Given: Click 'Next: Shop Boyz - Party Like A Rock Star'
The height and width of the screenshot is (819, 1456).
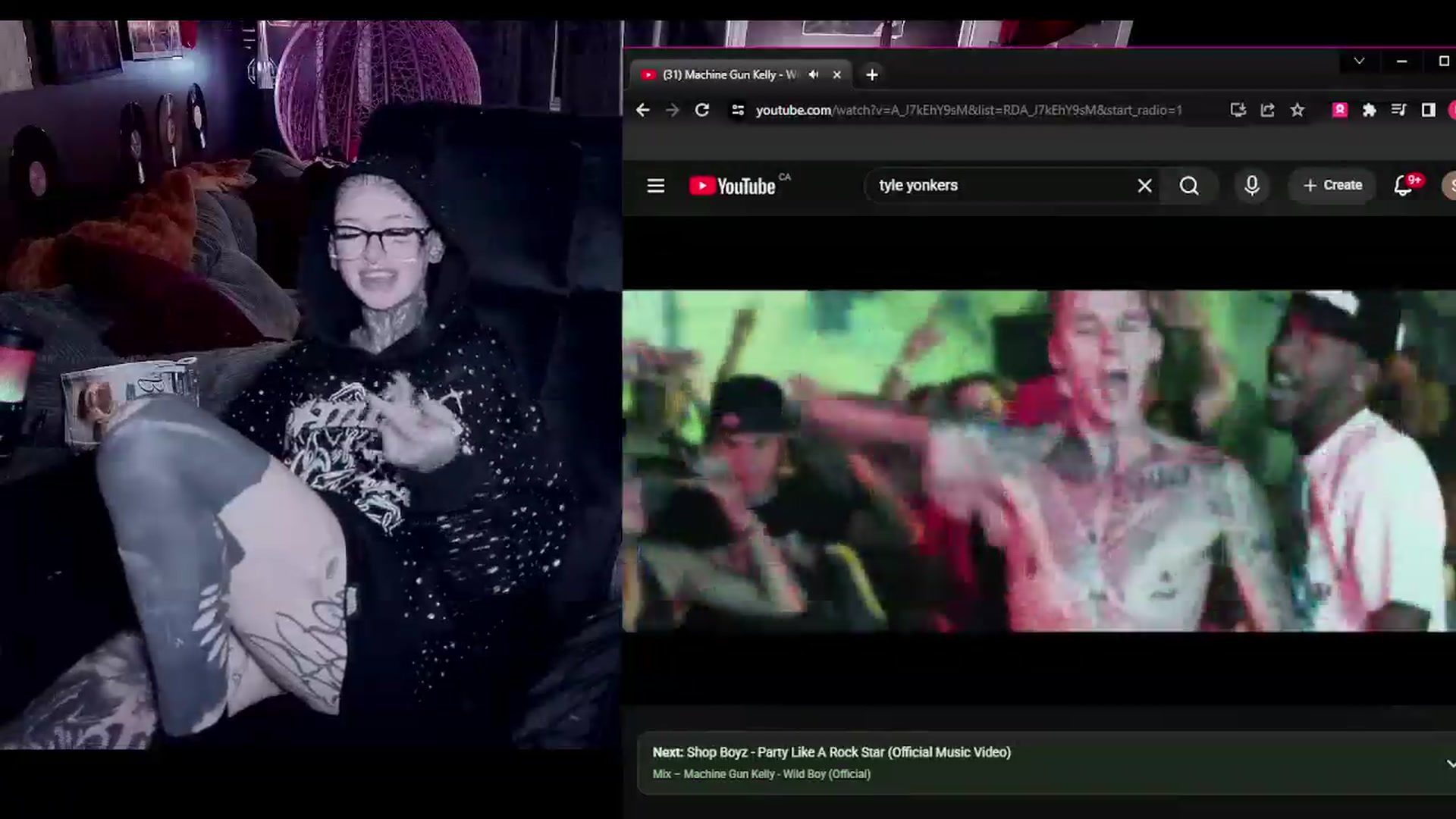Looking at the screenshot, I should click(x=832, y=752).
